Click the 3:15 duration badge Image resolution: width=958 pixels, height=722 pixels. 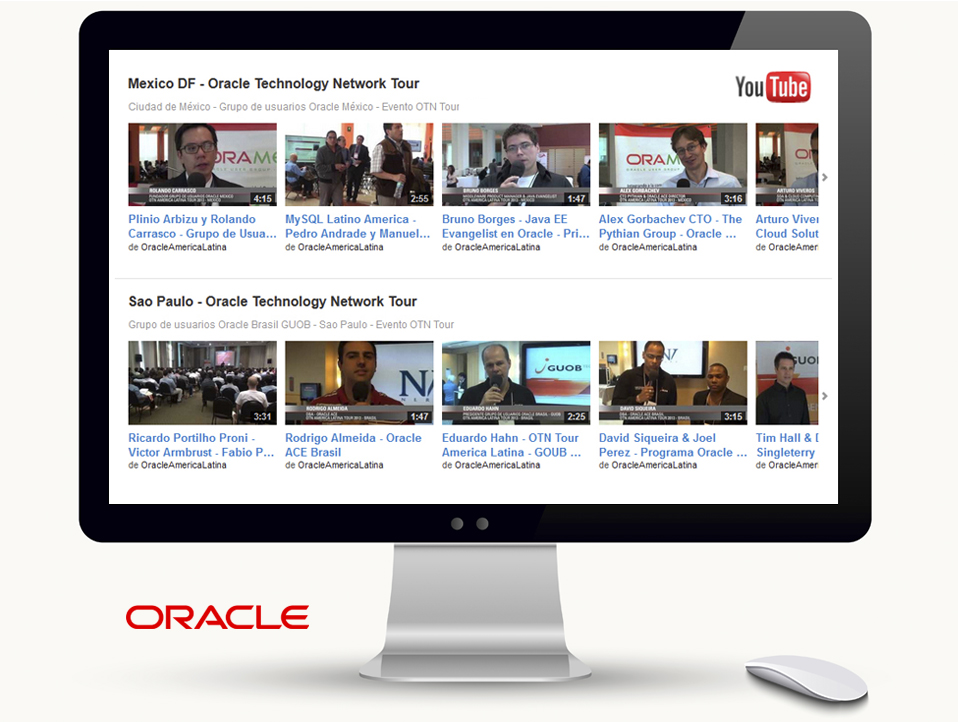point(733,417)
